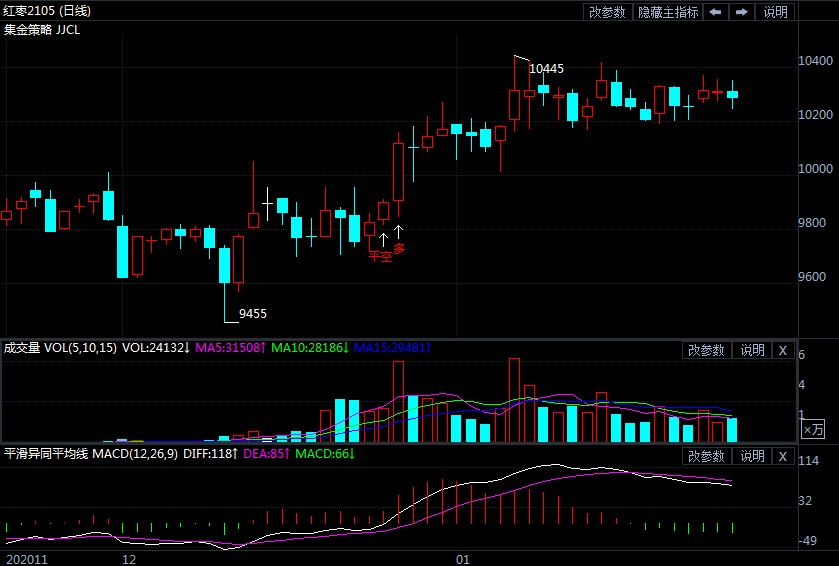Click the last candlestick on the chart
Screen dimensions: 839x566
click(733, 95)
